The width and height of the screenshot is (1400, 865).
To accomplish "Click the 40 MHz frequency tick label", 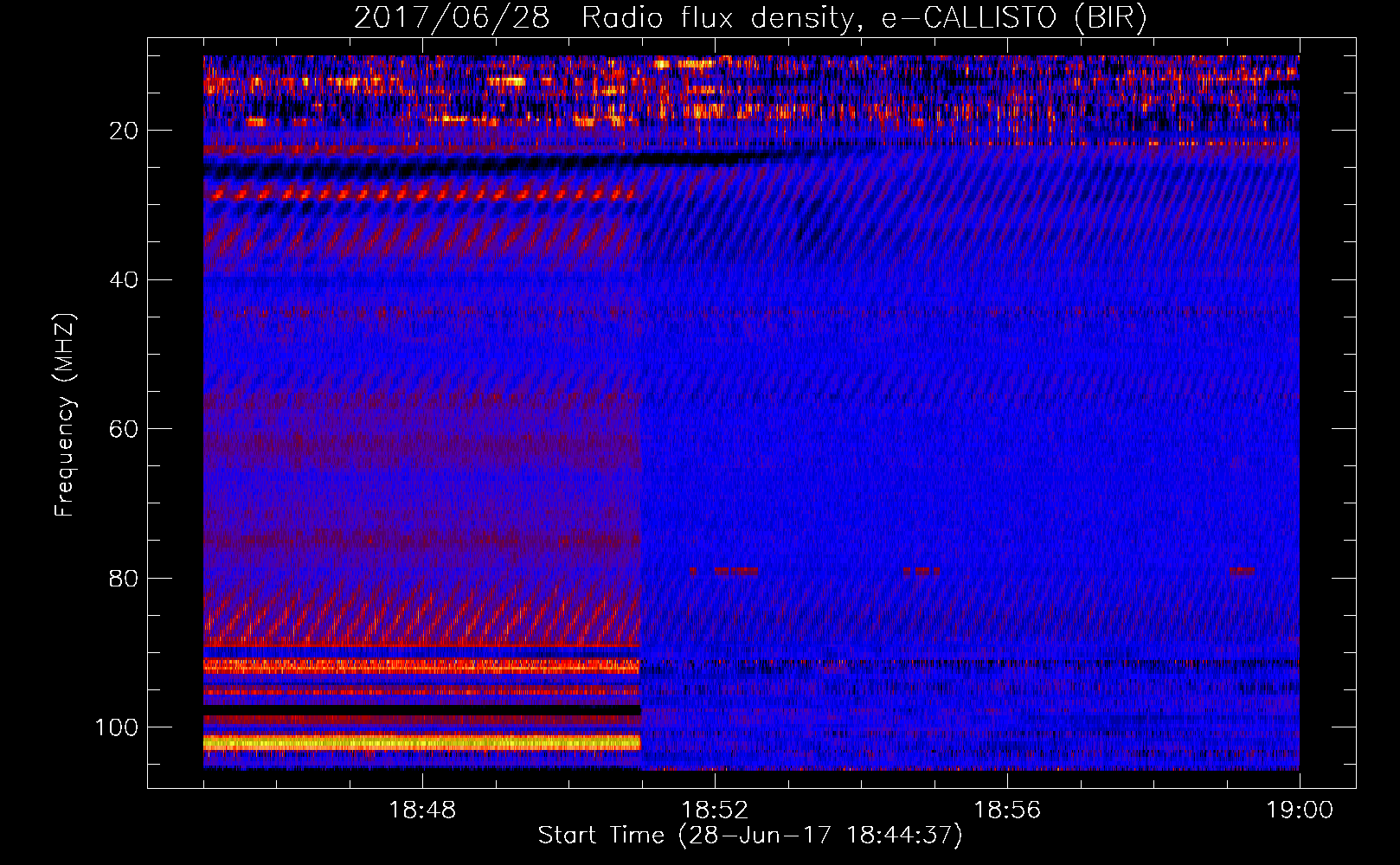I will coord(124,280).
